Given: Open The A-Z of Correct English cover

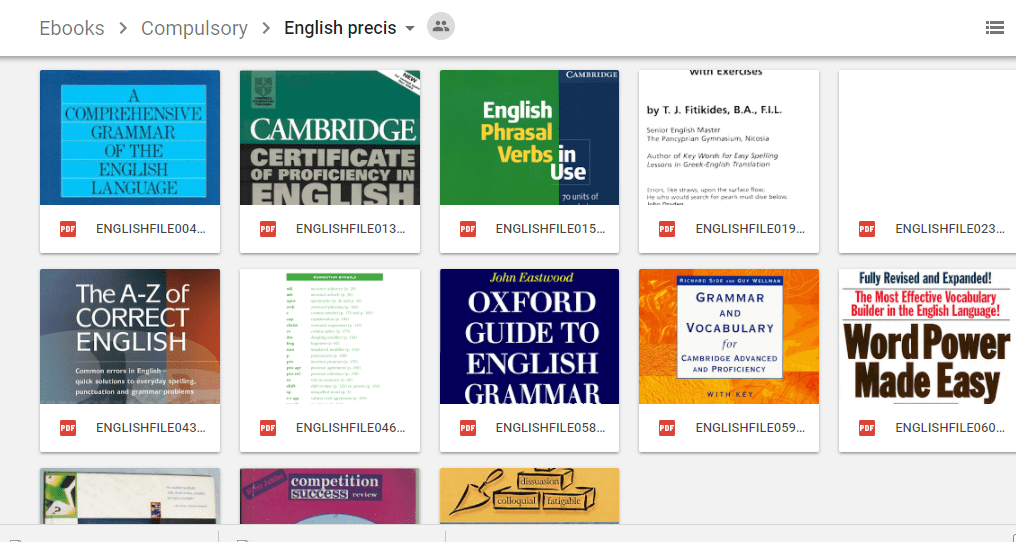Looking at the screenshot, I should 130,336.
